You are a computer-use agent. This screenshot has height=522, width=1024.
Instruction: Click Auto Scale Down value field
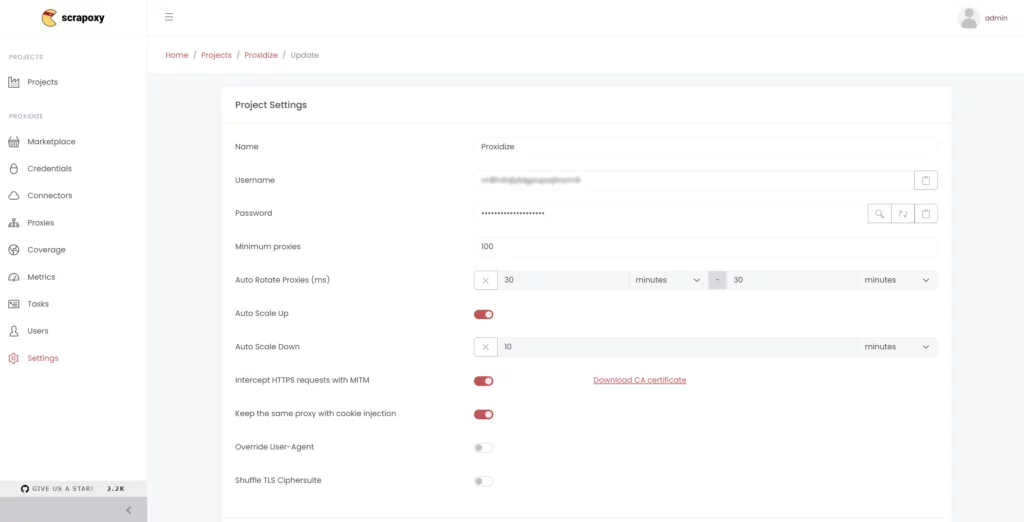click(x=678, y=347)
